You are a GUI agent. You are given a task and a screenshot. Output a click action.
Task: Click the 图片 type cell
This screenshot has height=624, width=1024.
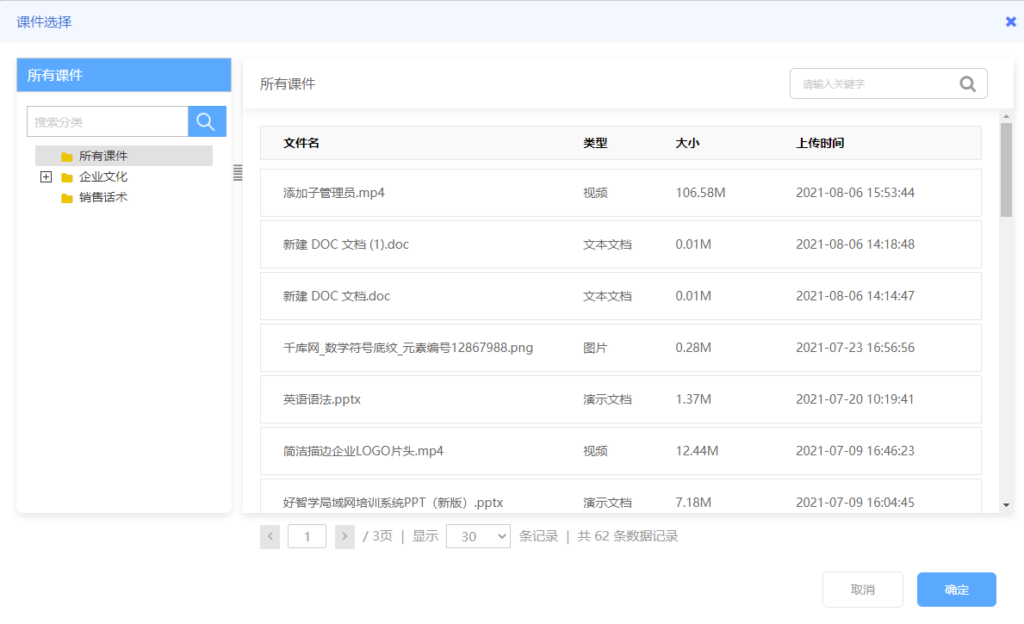click(x=595, y=347)
